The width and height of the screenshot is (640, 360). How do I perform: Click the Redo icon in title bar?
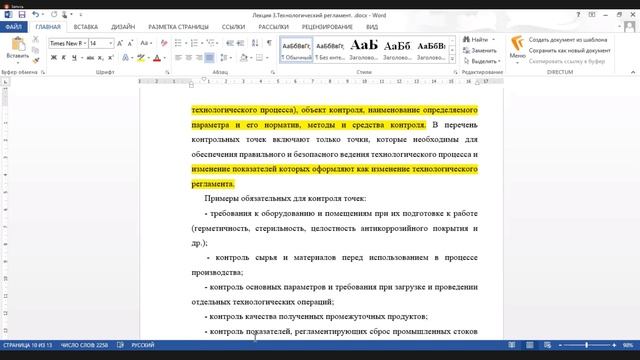tap(54, 15)
